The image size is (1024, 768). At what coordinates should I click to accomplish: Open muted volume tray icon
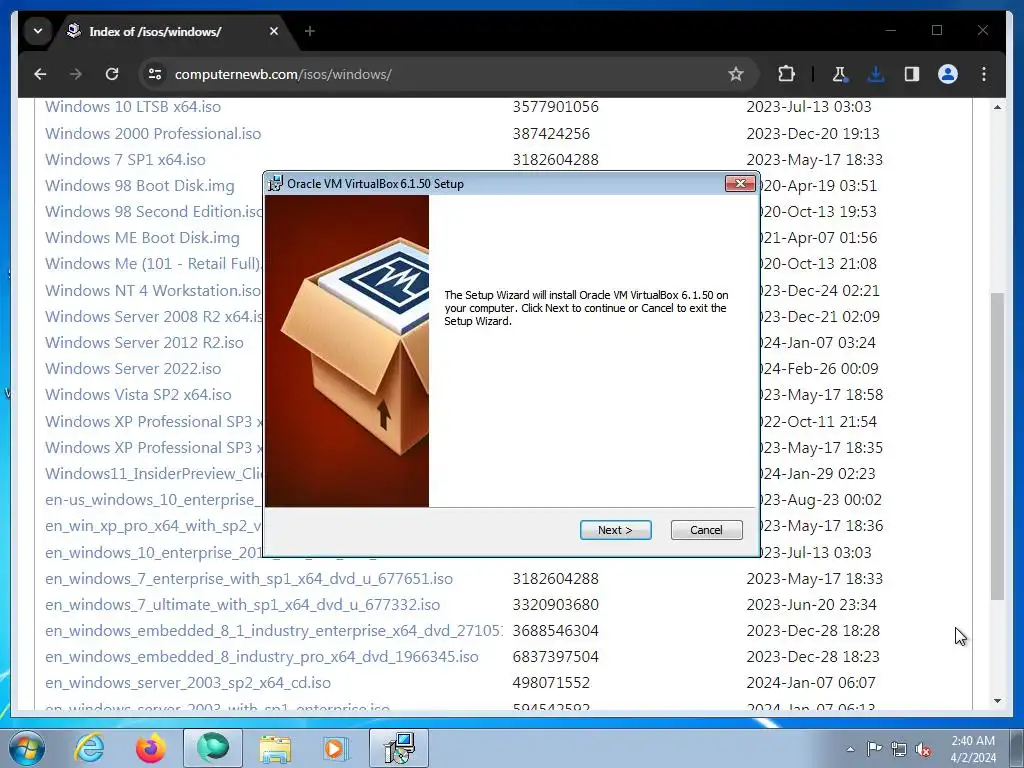(x=923, y=749)
